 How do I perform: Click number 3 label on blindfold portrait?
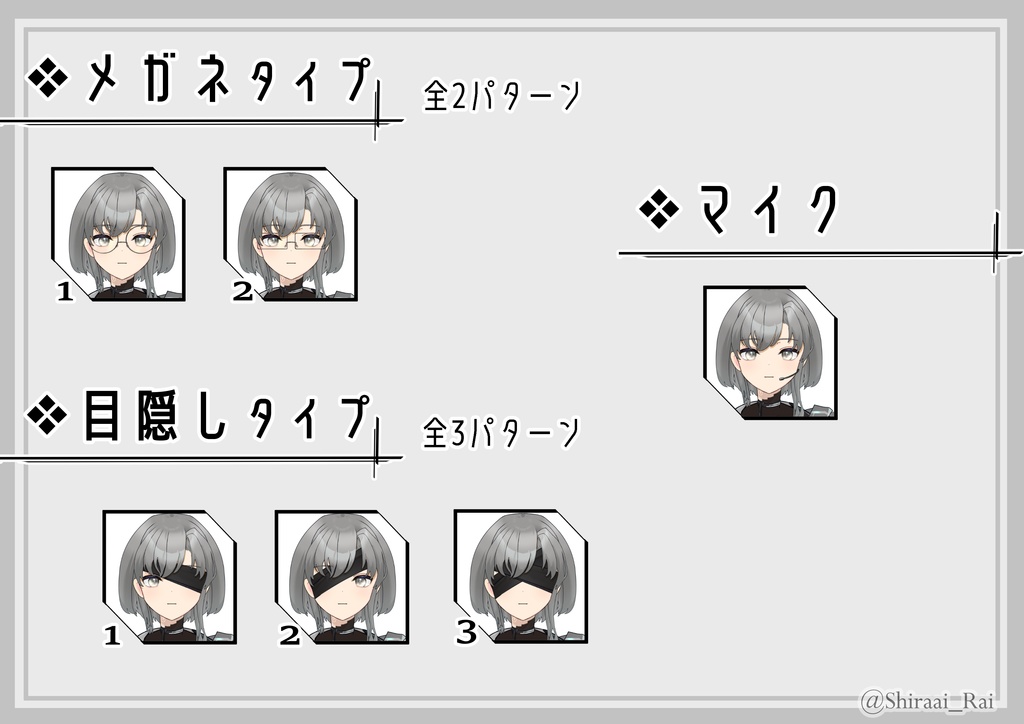click(466, 632)
